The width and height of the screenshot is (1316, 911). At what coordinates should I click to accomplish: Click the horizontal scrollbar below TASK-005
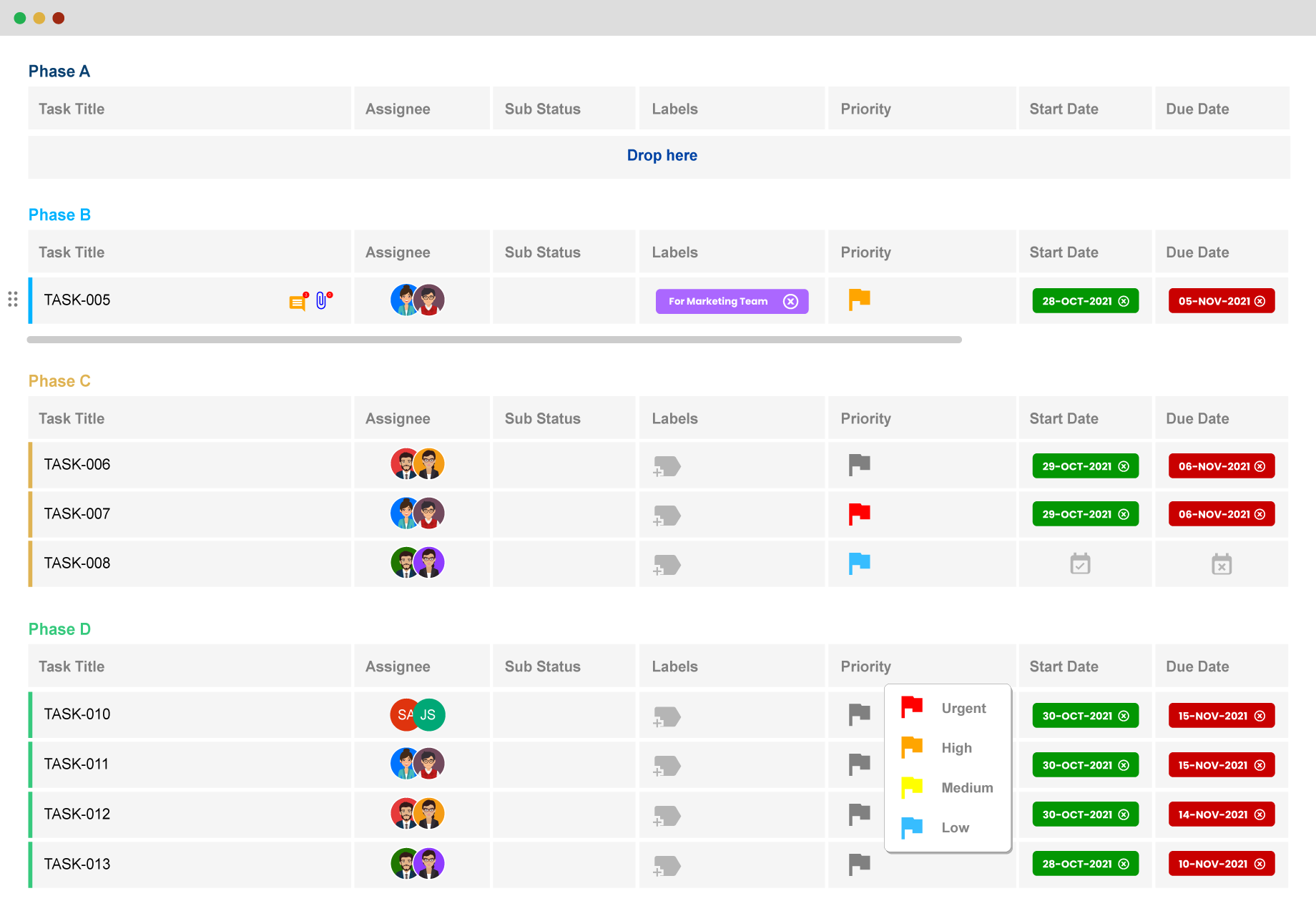pyautogui.click(x=493, y=339)
